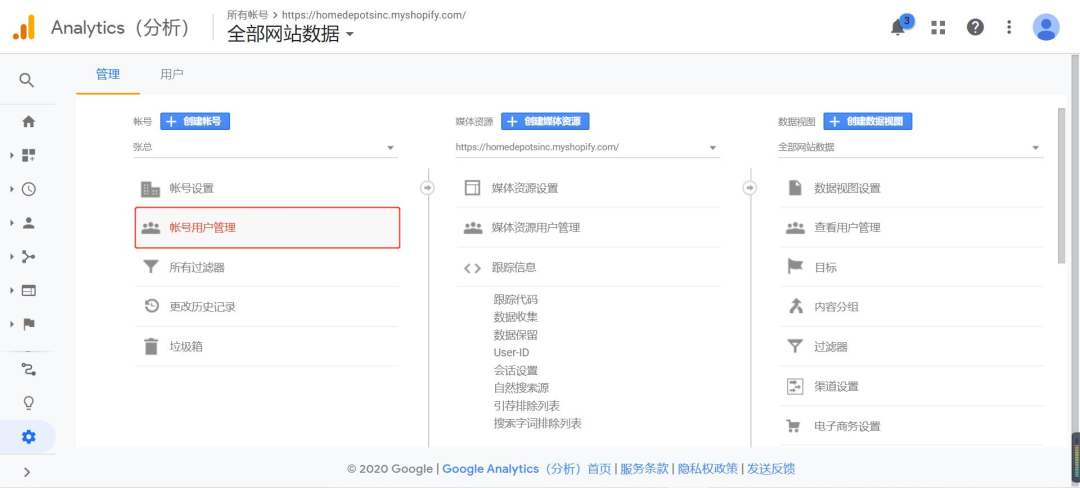Click the user profile avatar
The height and width of the screenshot is (488, 1080).
tap(1046, 28)
